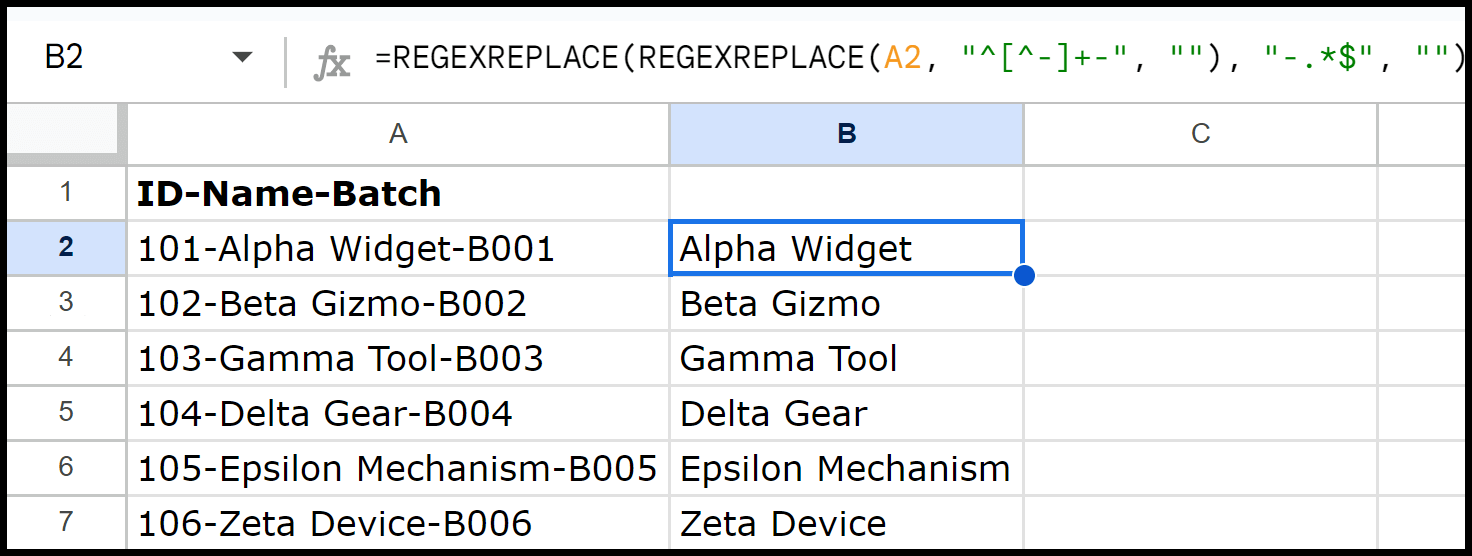Click the formula bar REGEXREPLACE text

[919, 58]
